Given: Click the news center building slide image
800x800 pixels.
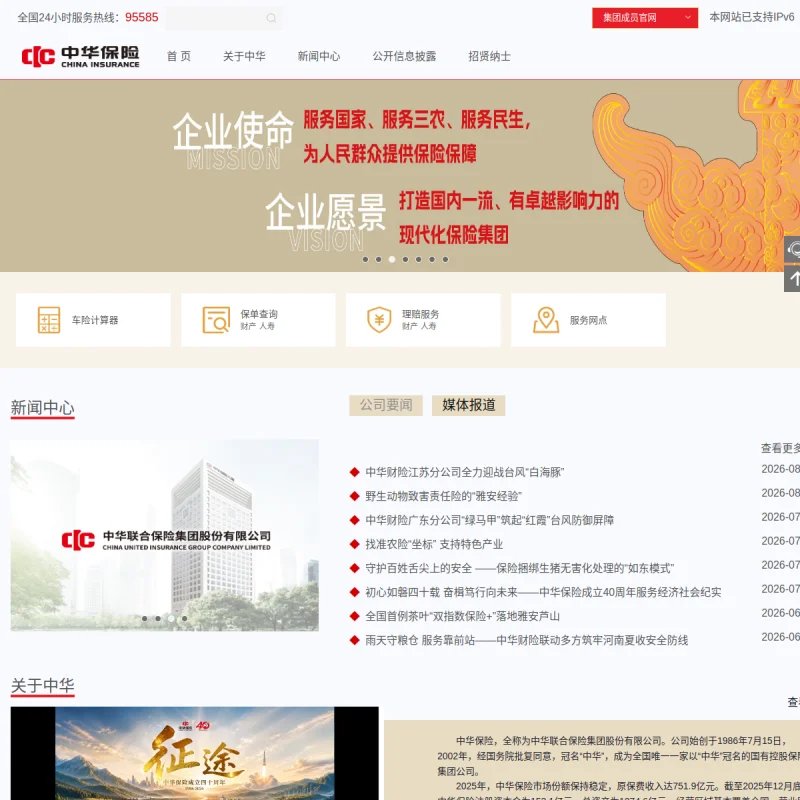Looking at the screenshot, I should 165,535.
